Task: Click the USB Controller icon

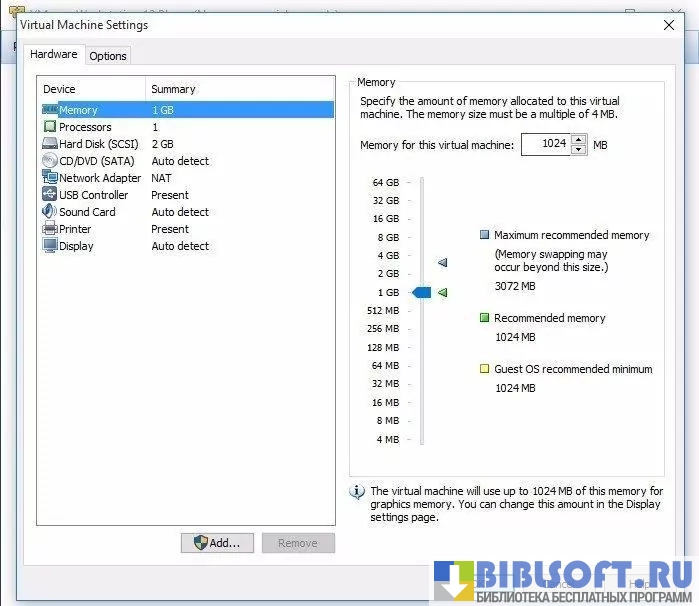Action: [x=50, y=195]
